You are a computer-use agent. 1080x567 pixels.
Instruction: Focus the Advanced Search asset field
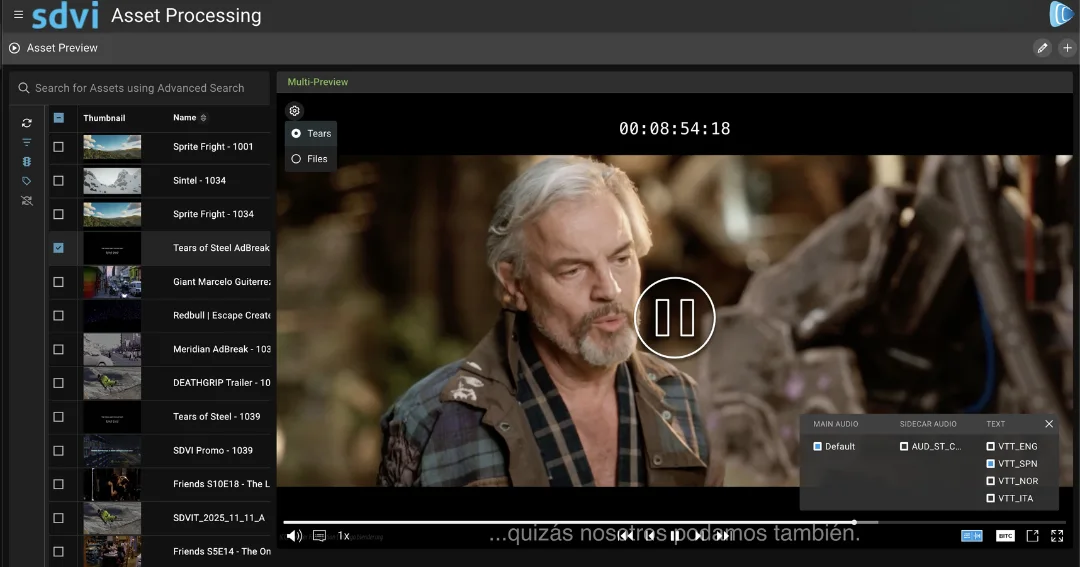[x=140, y=88]
